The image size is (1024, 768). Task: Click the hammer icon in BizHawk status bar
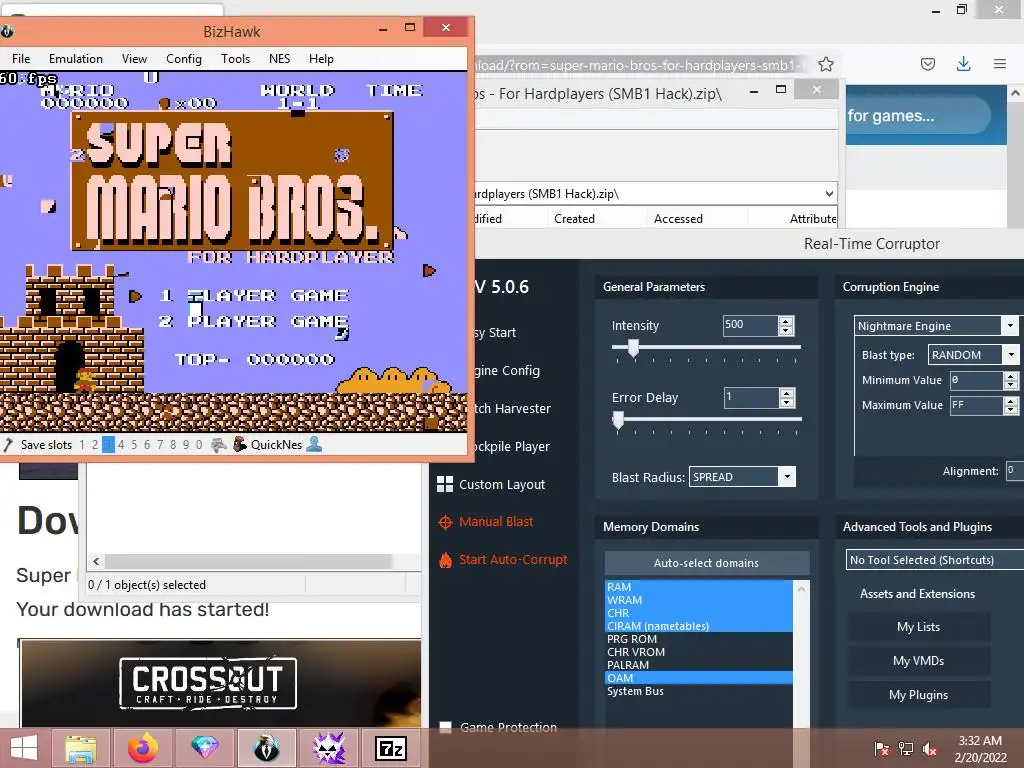[x=8, y=445]
